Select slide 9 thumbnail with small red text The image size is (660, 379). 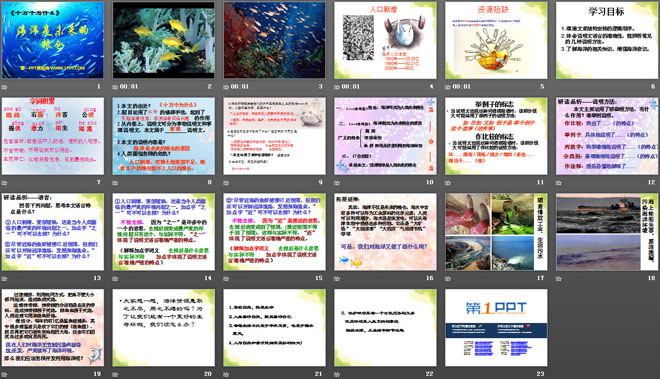(274, 136)
